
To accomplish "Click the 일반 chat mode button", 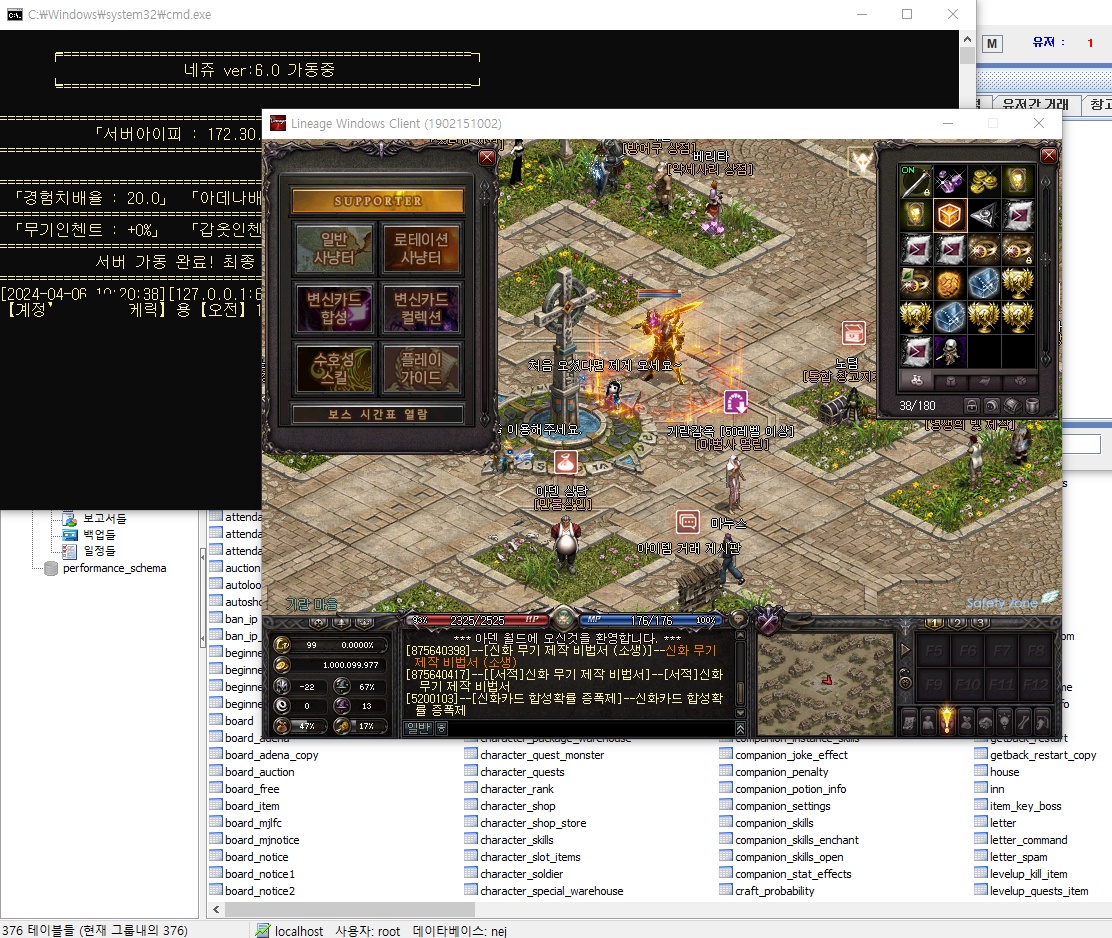I will pos(418,728).
